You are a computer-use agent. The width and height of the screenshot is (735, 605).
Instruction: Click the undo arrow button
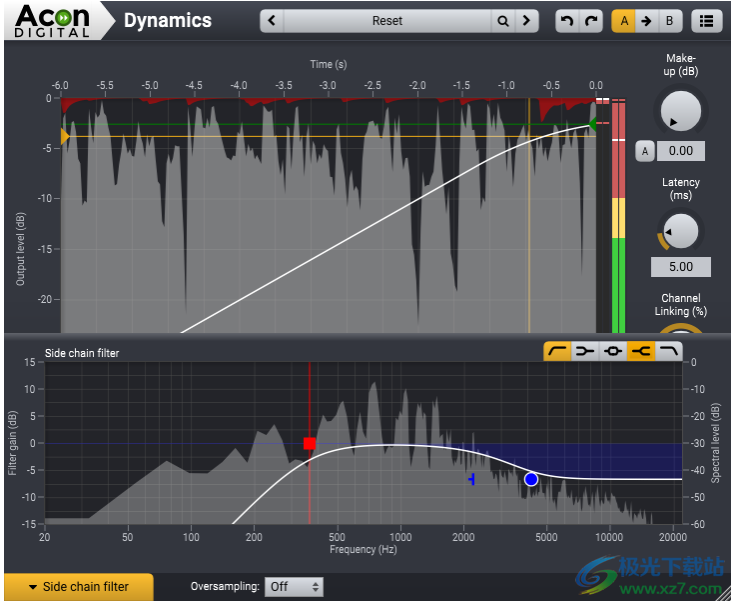point(567,21)
